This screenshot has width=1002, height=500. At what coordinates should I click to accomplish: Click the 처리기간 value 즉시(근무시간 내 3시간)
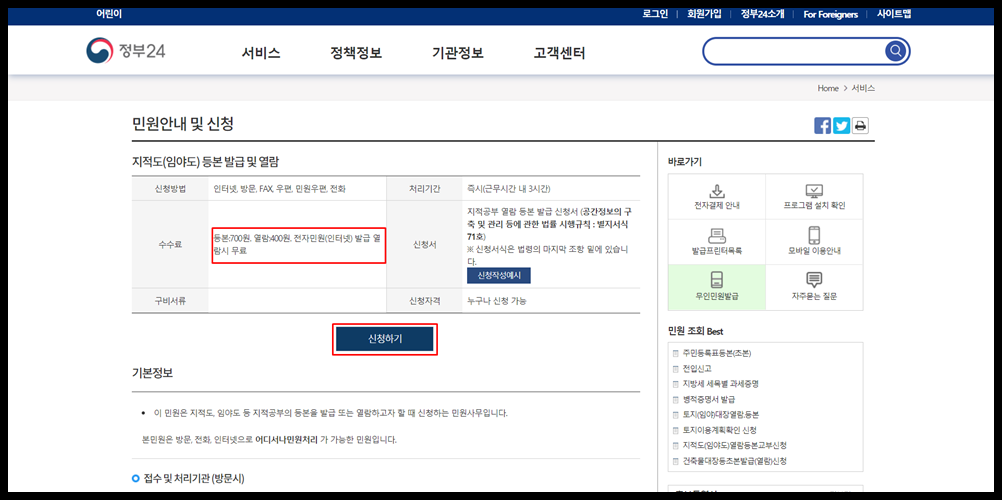[x=509, y=189]
